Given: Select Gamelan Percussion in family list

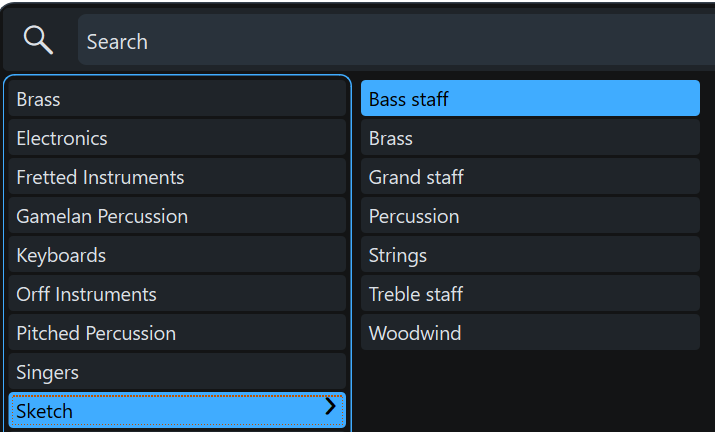Looking at the screenshot, I should (177, 216).
